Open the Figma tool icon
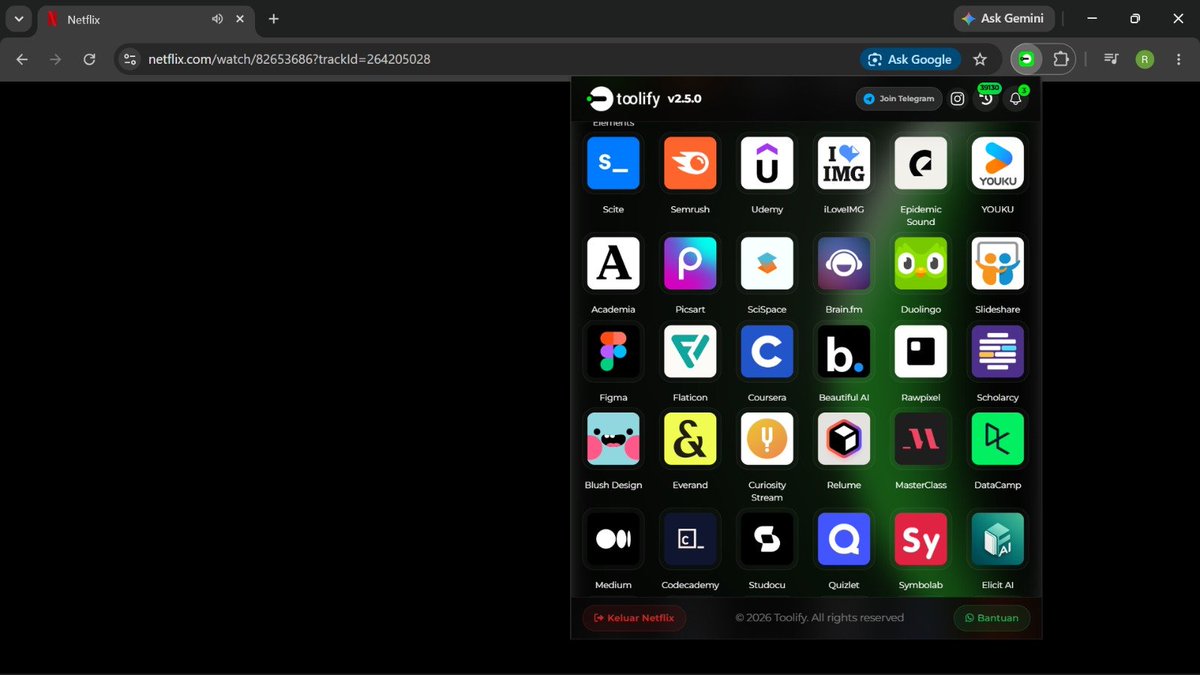The width and height of the screenshot is (1200, 675). coord(613,351)
